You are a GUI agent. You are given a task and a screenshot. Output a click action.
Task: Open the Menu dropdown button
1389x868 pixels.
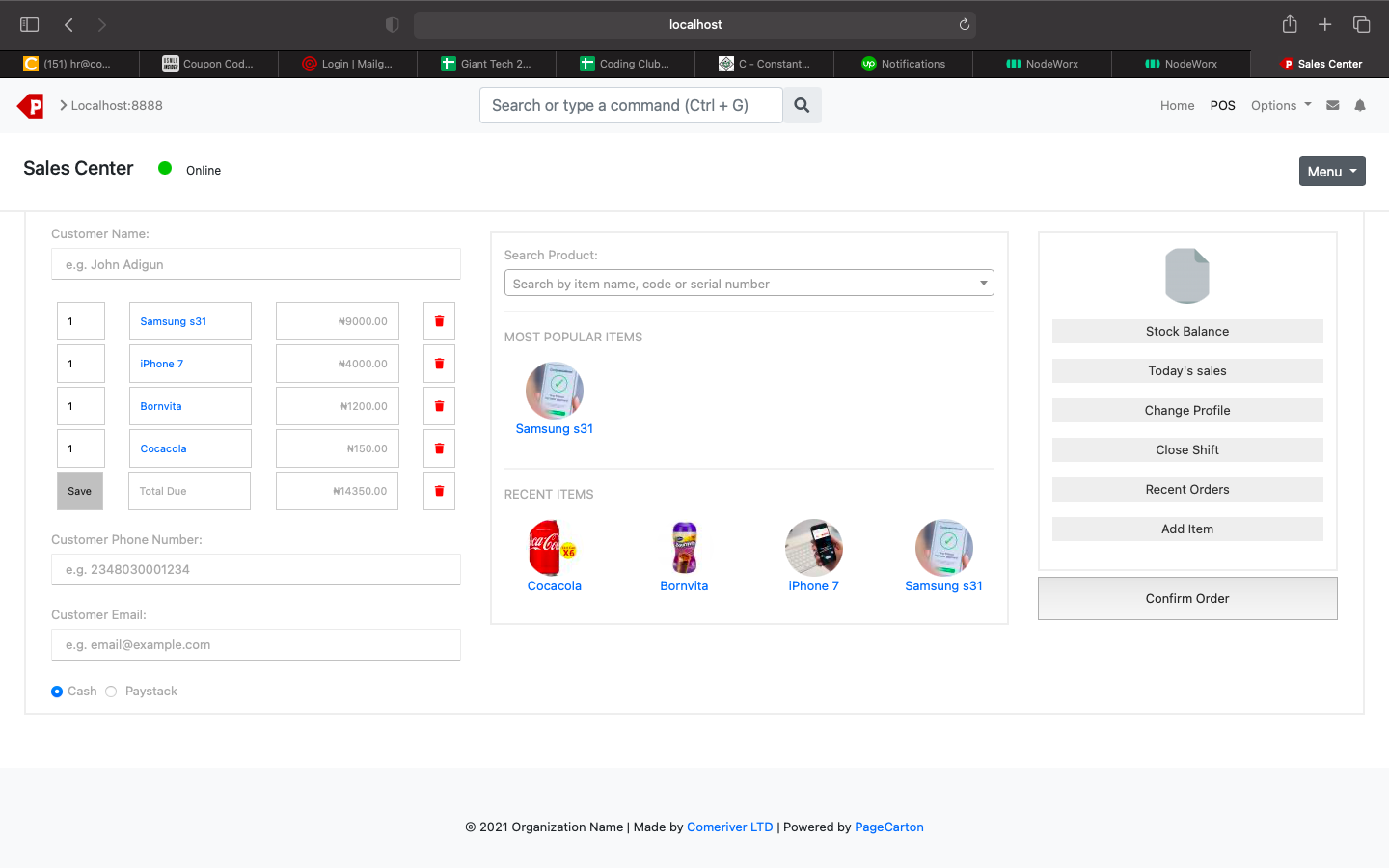tap(1331, 172)
